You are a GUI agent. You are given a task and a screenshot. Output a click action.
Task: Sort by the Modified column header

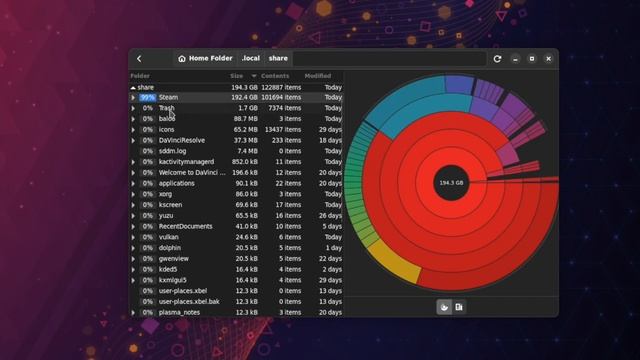[x=318, y=76]
